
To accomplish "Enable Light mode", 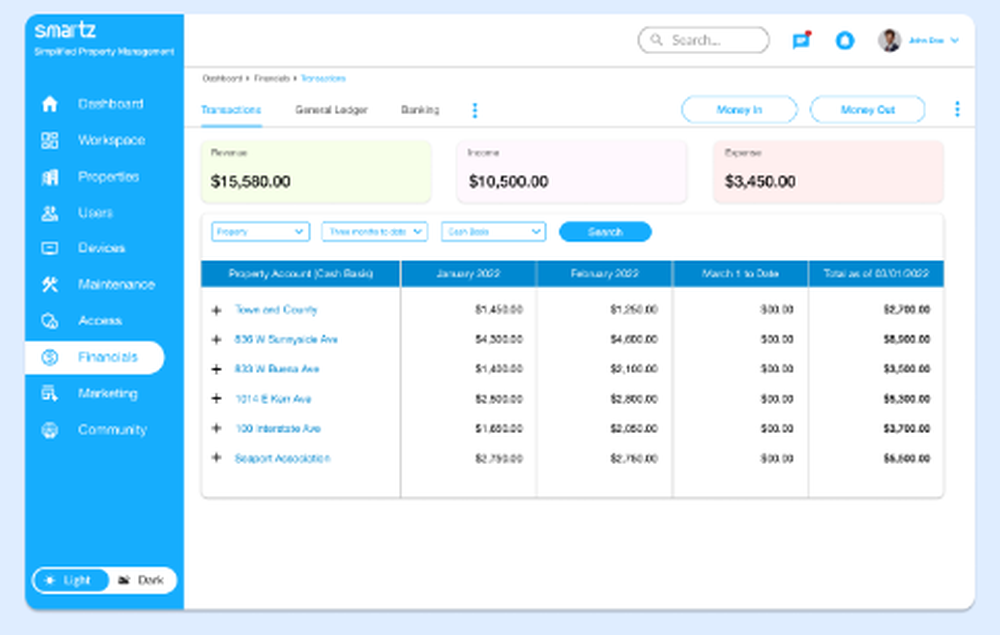I will [71, 580].
